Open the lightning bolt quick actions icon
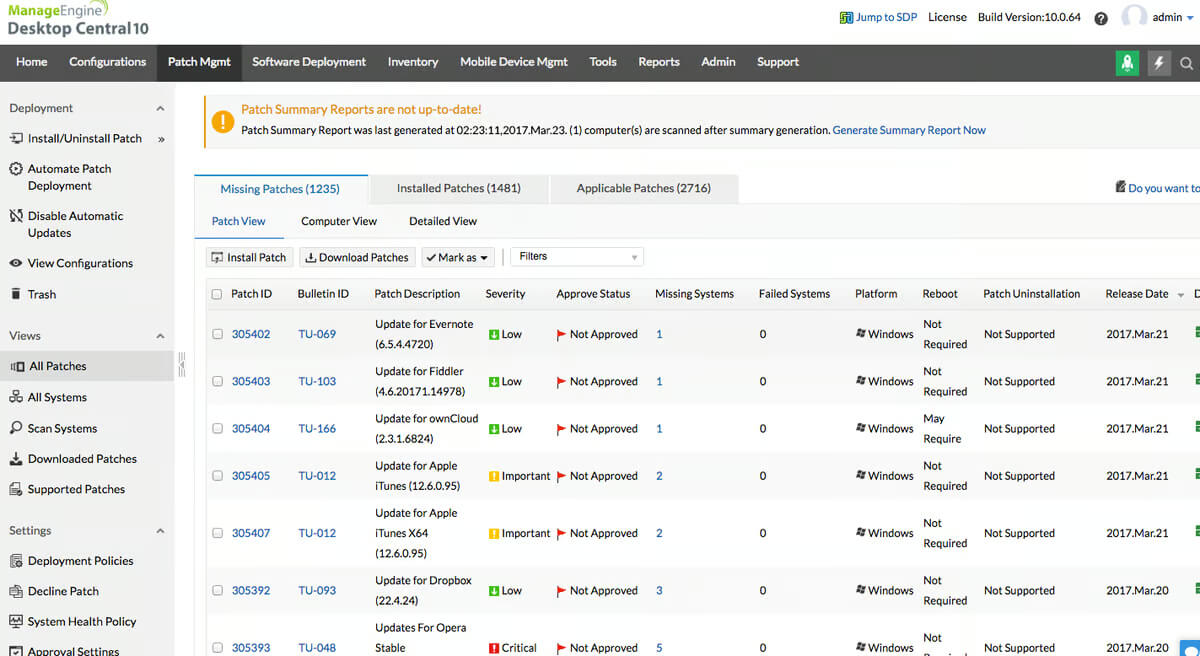Image resolution: width=1200 pixels, height=656 pixels. (x=1159, y=62)
